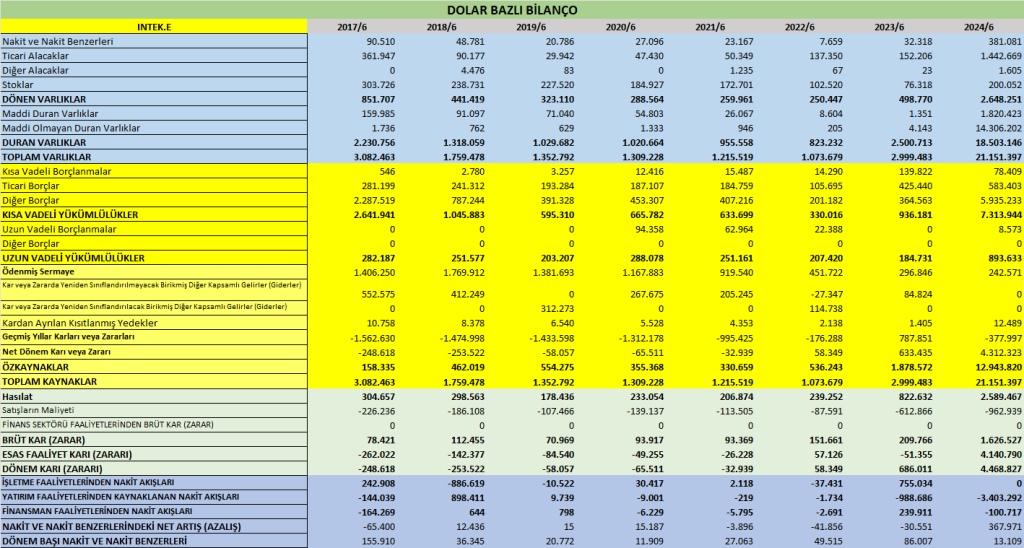Select other payables value 5.935.233

[x=999, y=200]
